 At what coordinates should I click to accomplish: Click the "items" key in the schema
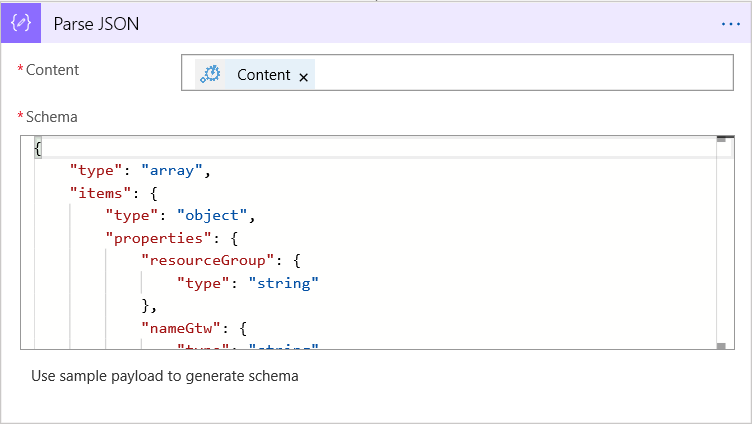[x=96, y=193]
